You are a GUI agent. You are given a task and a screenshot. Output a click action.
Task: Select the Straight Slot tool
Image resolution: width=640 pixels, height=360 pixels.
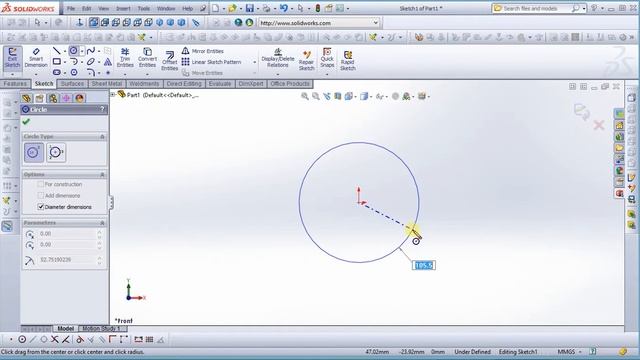tap(57, 72)
